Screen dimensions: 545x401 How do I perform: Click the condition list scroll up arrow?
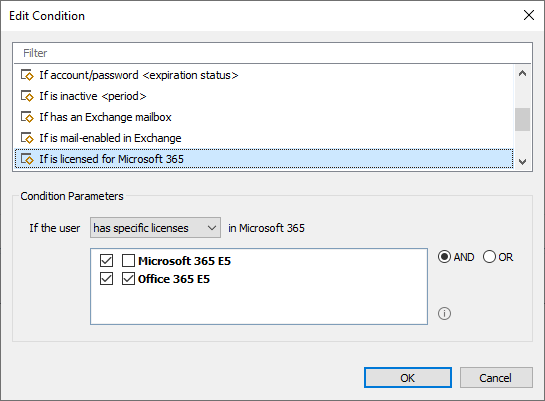point(522,73)
